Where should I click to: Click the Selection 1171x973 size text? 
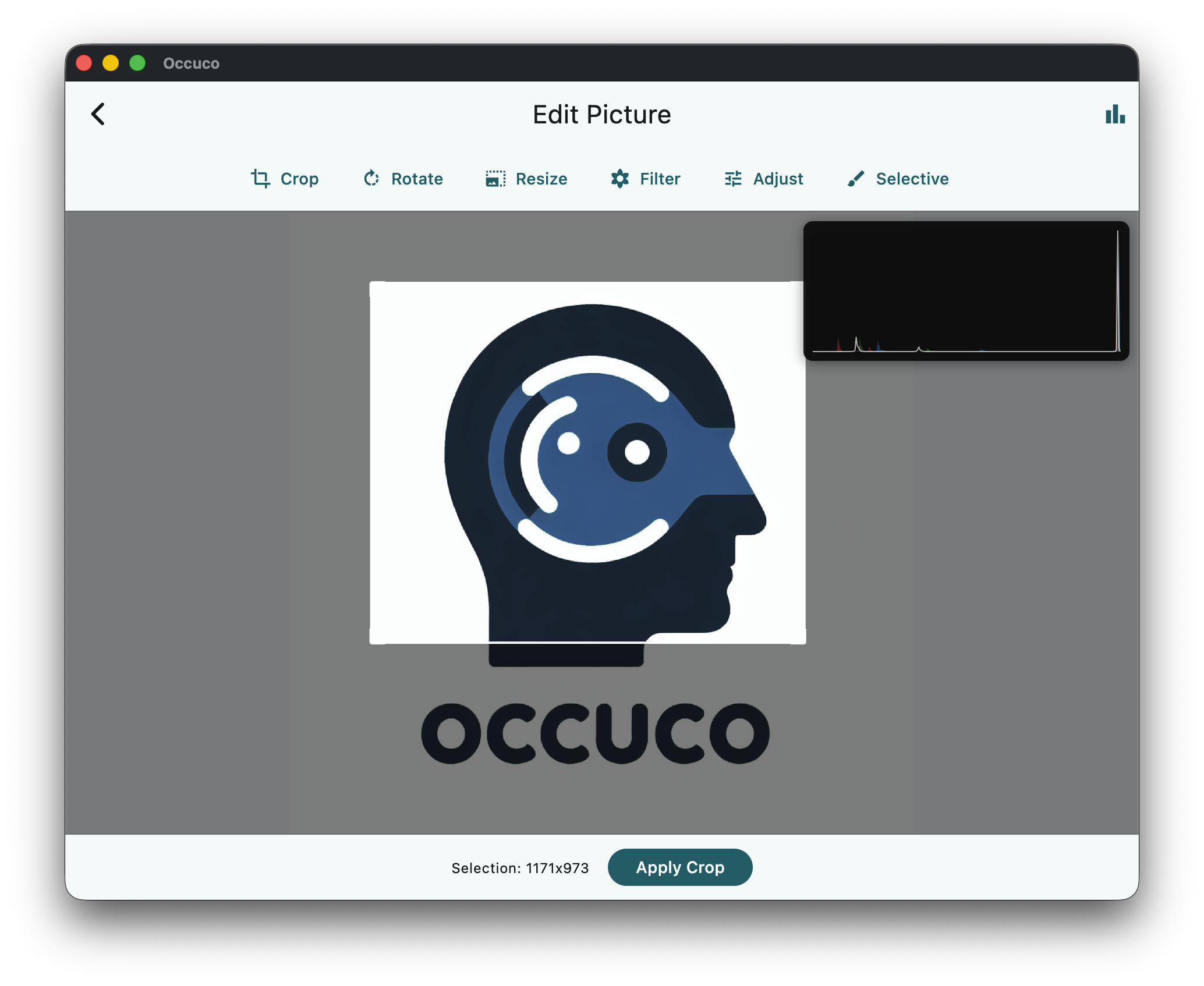(520, 868)
